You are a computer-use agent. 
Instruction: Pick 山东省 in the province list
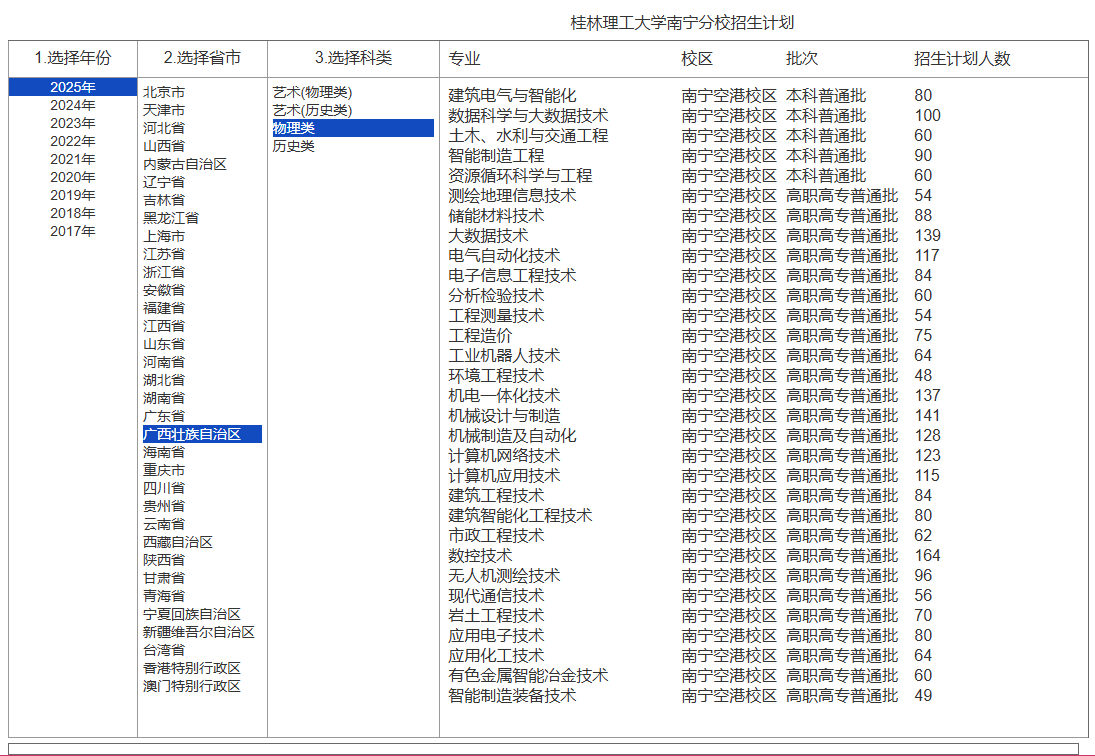click(164, 344)
